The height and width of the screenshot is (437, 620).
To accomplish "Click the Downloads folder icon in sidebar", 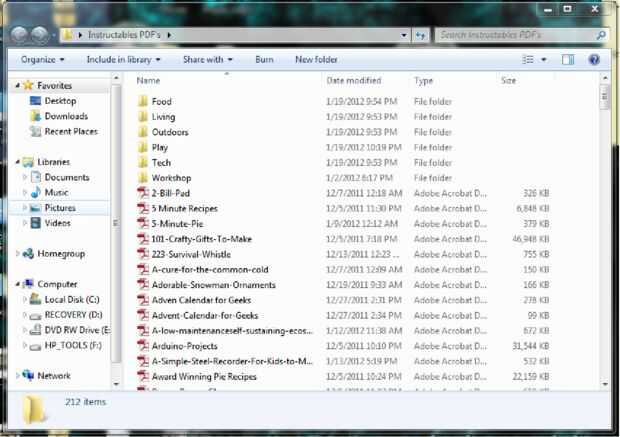I will 36,116.
